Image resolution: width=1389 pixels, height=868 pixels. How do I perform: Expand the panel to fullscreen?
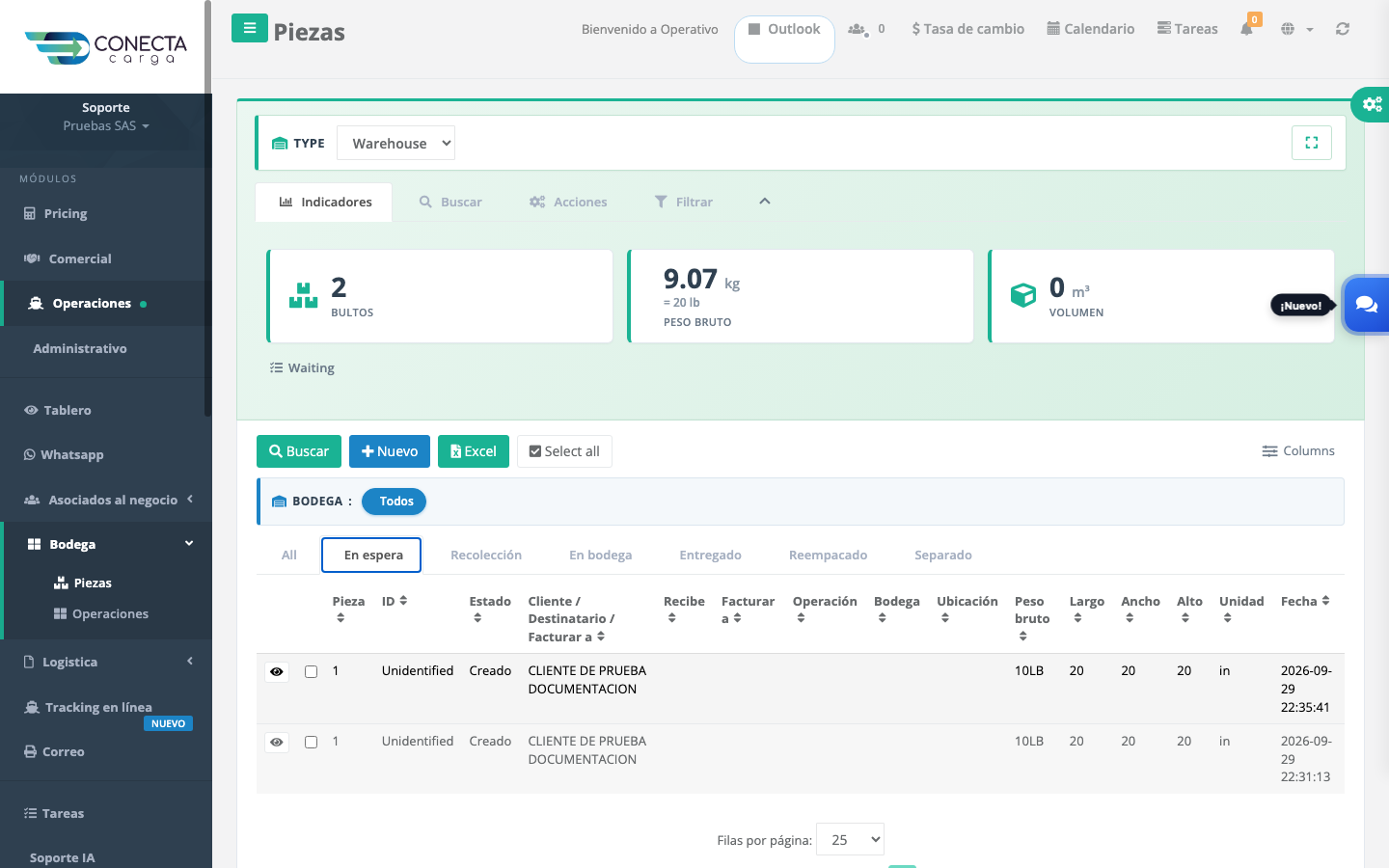(1312, 143)
